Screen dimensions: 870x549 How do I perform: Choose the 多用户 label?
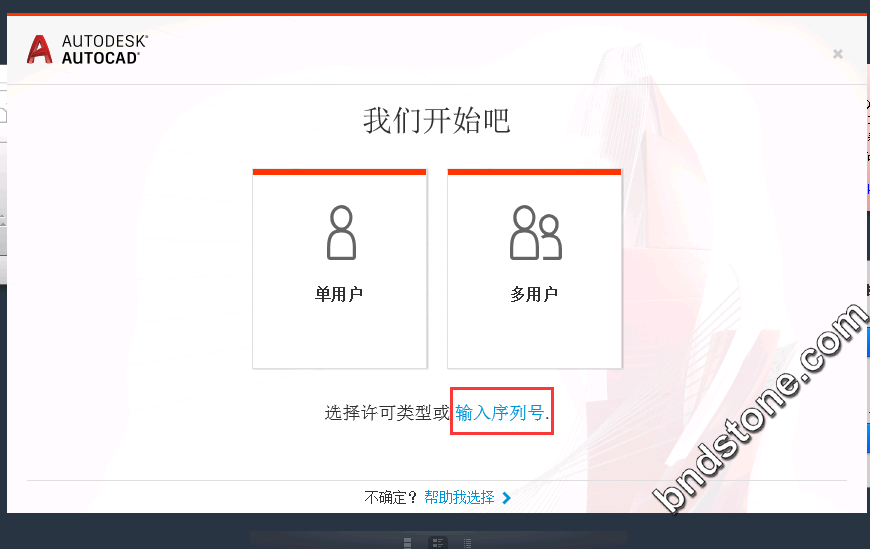(534, 294)
